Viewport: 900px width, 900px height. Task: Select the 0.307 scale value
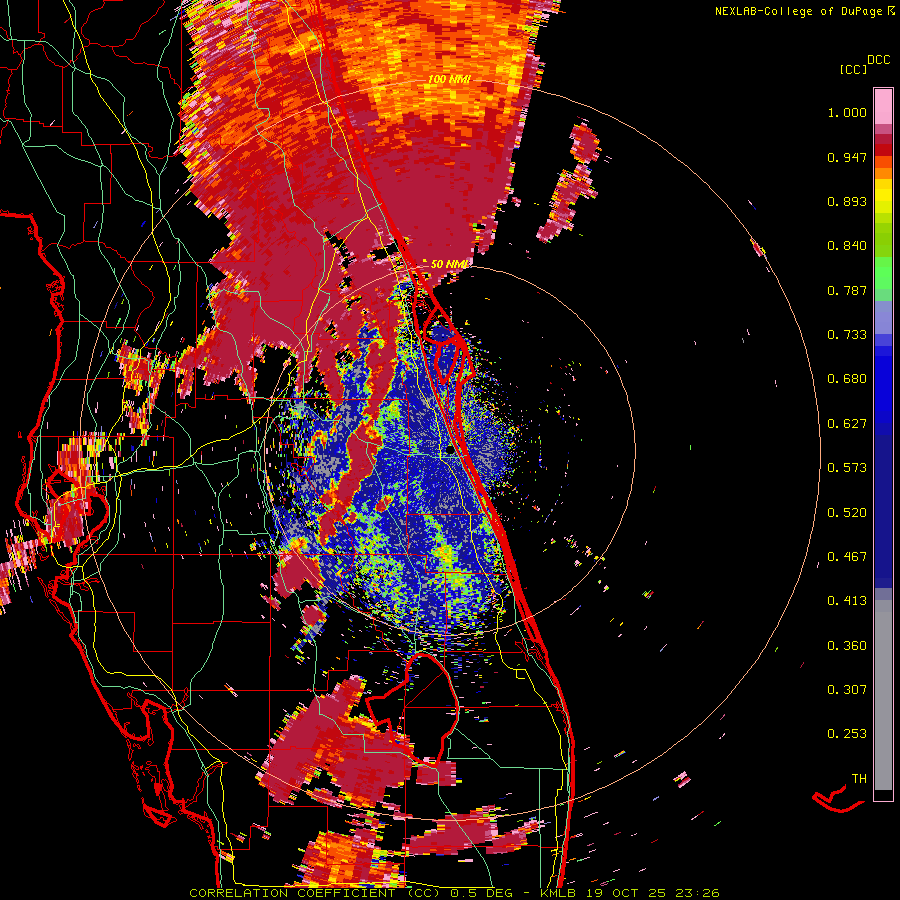pyautogui.click(x=847, y=690)
